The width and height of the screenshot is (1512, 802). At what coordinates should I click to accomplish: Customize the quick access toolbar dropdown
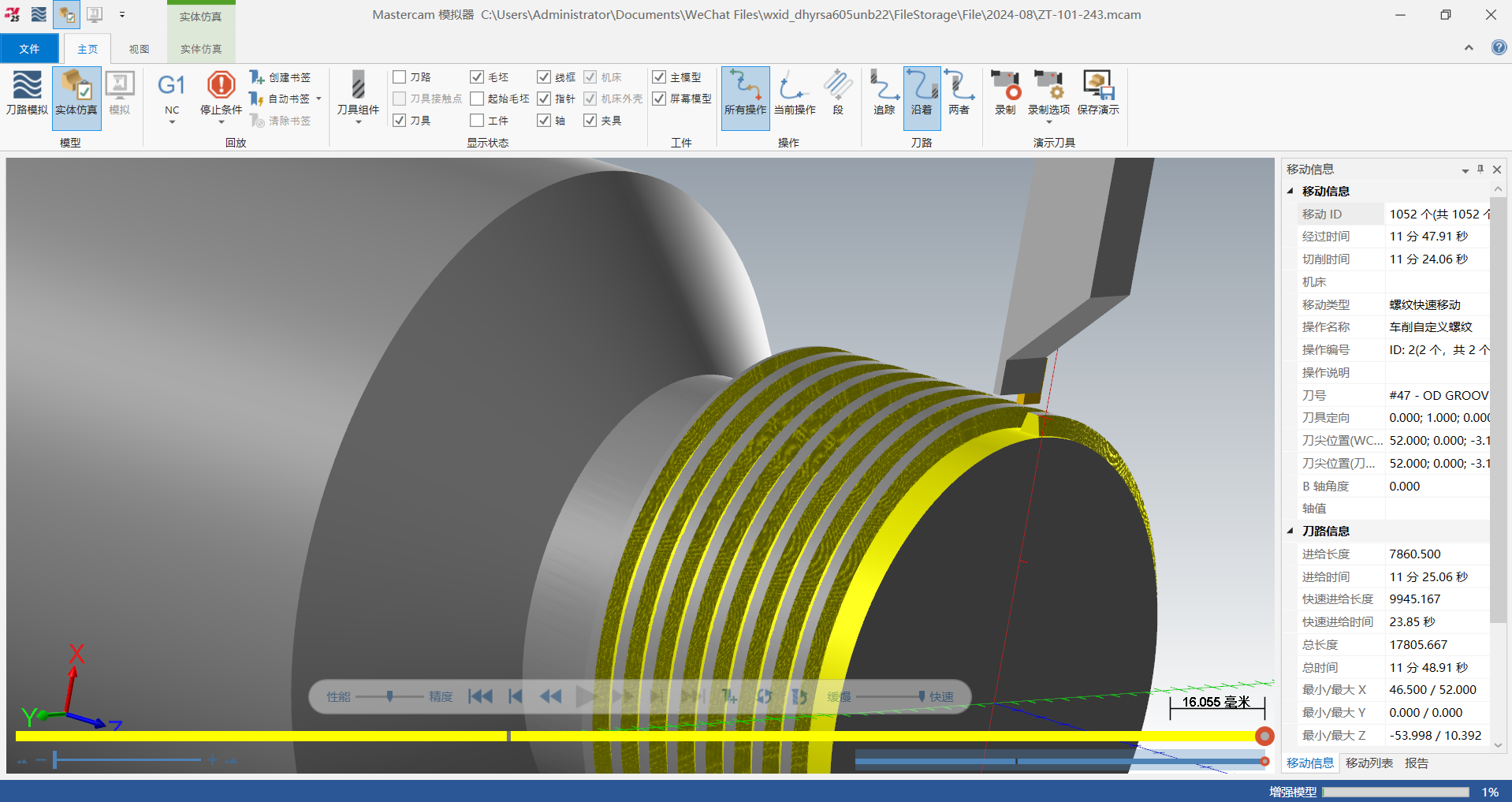[x=122, y=14]
